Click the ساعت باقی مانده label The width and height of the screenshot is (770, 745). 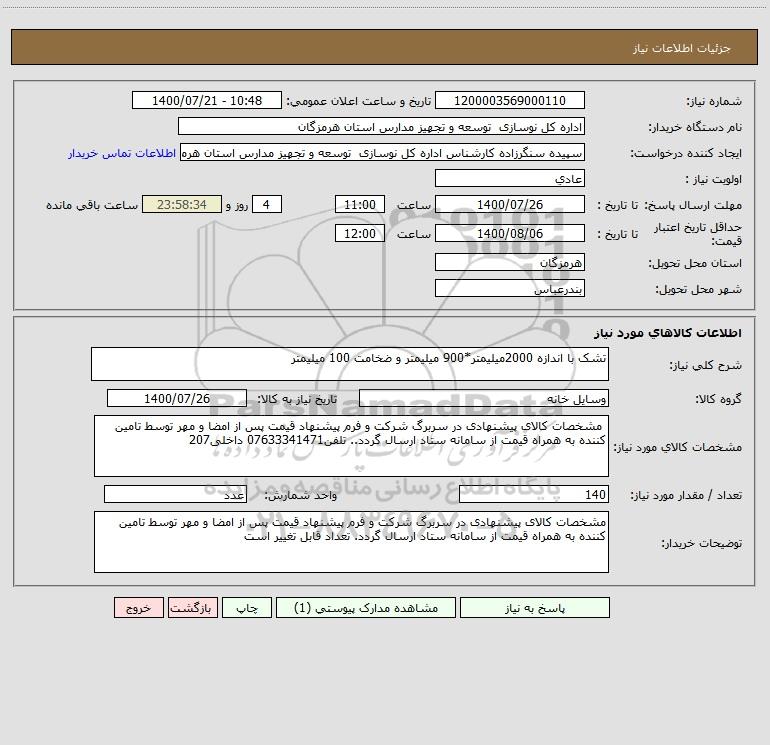92,205
